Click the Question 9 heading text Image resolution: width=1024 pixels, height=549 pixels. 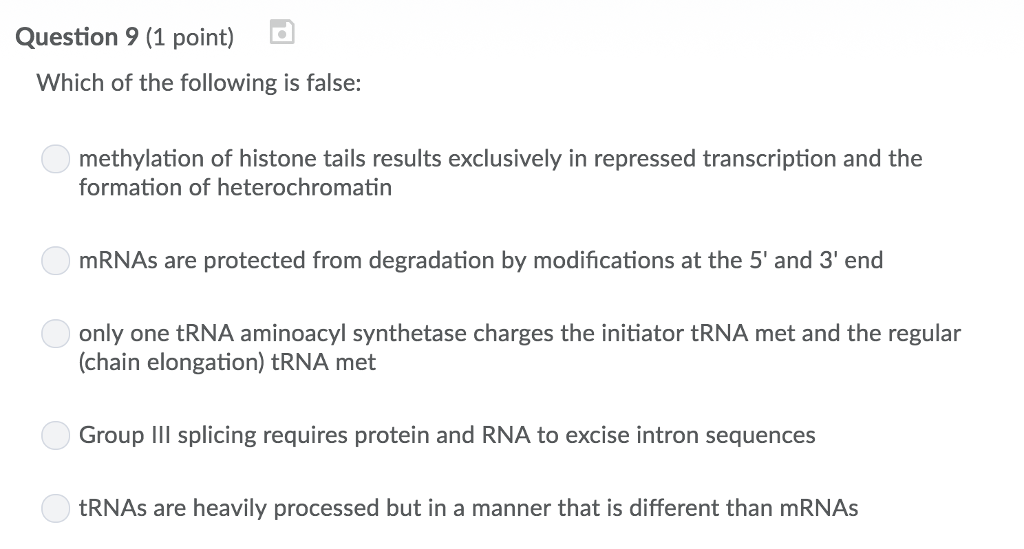pyautogui.click(x=77, y=37)
